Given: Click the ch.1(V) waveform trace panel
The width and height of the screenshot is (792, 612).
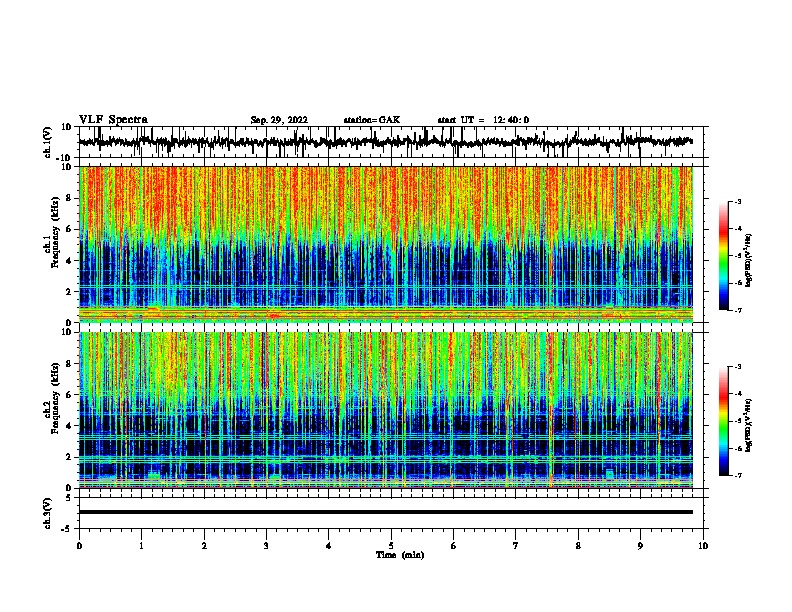Looking at the screenshot, I should 391,142.
